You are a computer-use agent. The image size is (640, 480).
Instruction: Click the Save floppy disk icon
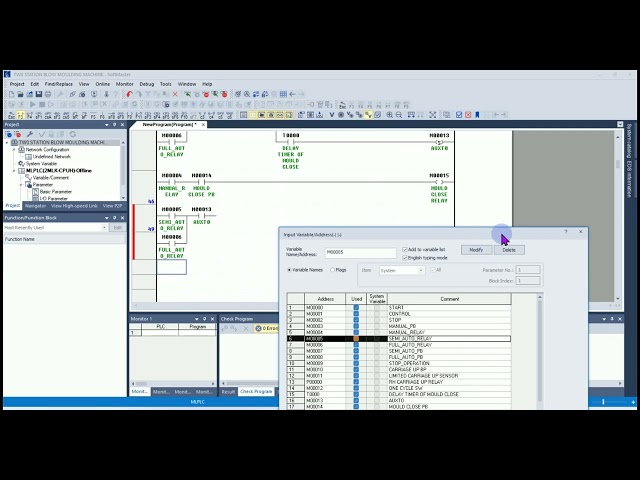coord(39,94)
